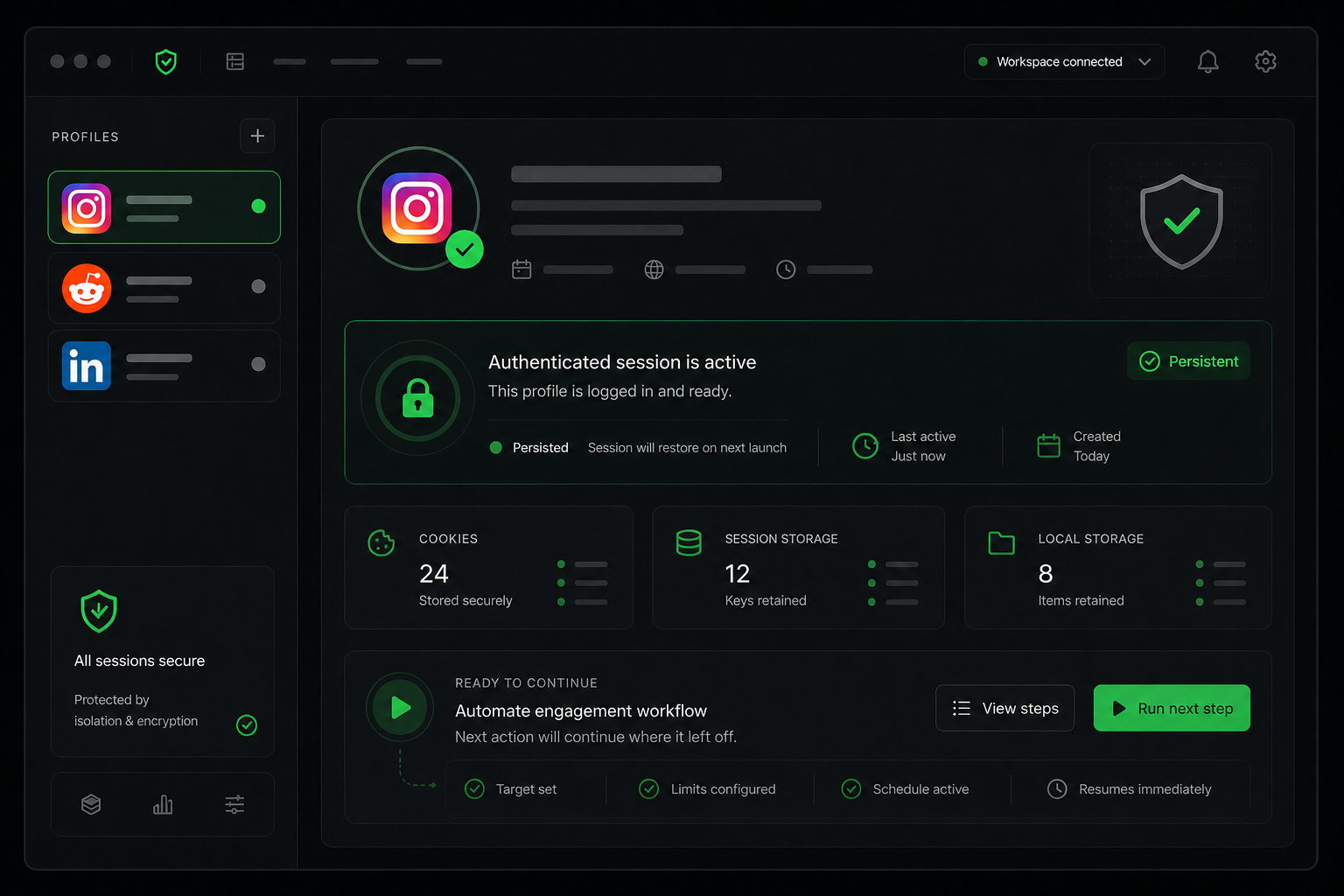Select the Instagram profile in the sidebar

tap(164, 207)
